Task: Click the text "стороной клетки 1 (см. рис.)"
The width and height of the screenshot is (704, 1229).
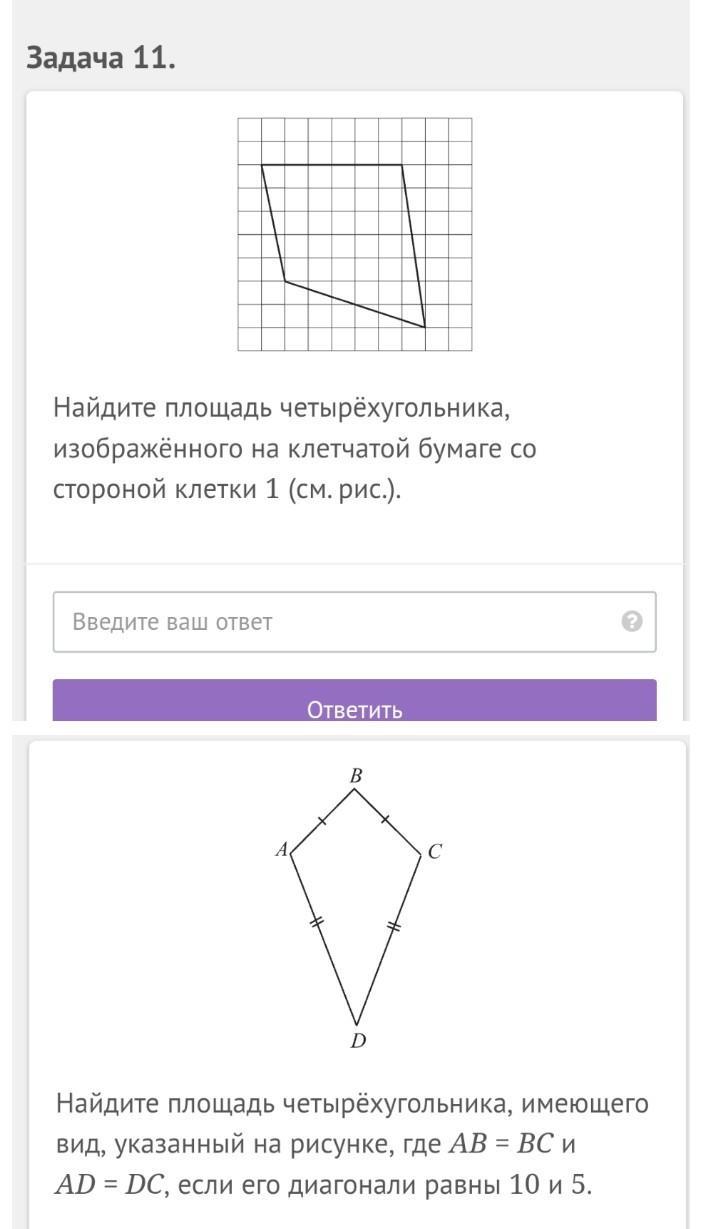Action: [227, 491]
